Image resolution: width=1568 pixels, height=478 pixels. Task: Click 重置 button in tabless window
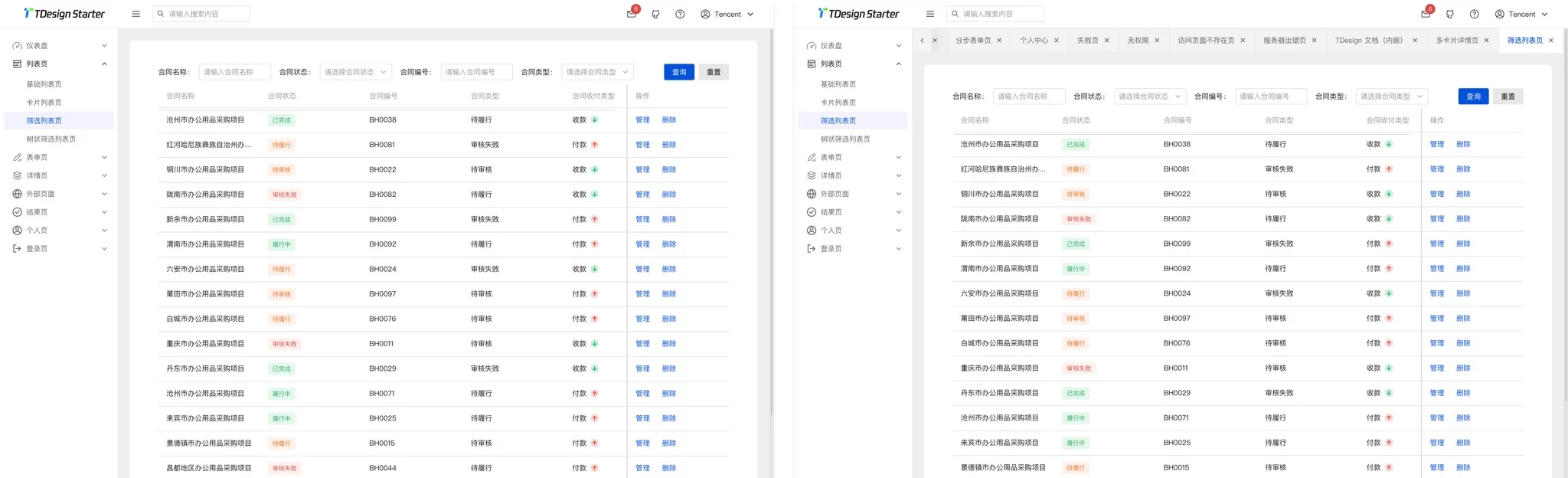click(x=714, y=72)
